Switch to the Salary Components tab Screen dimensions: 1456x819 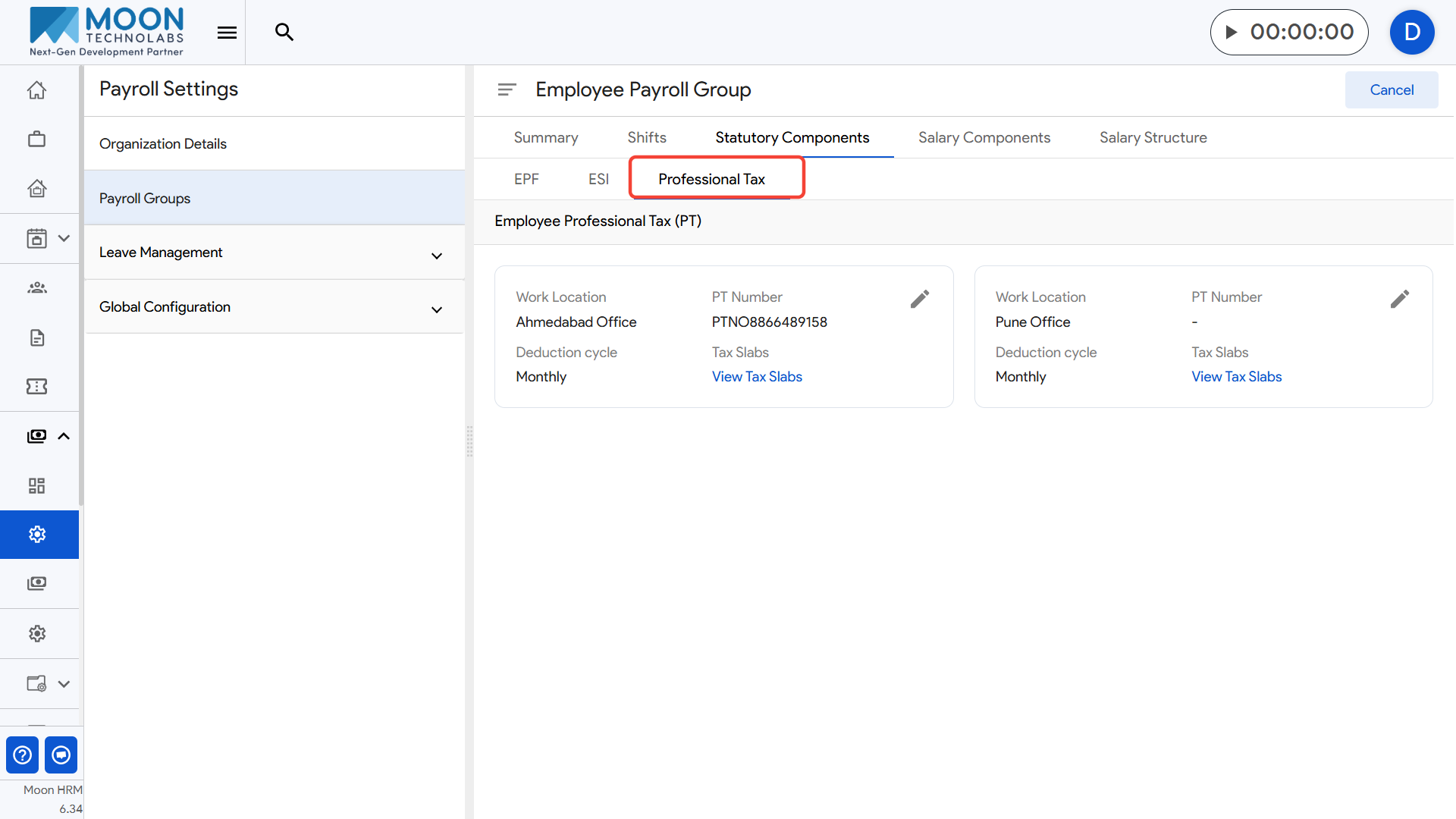click(984, 137)
